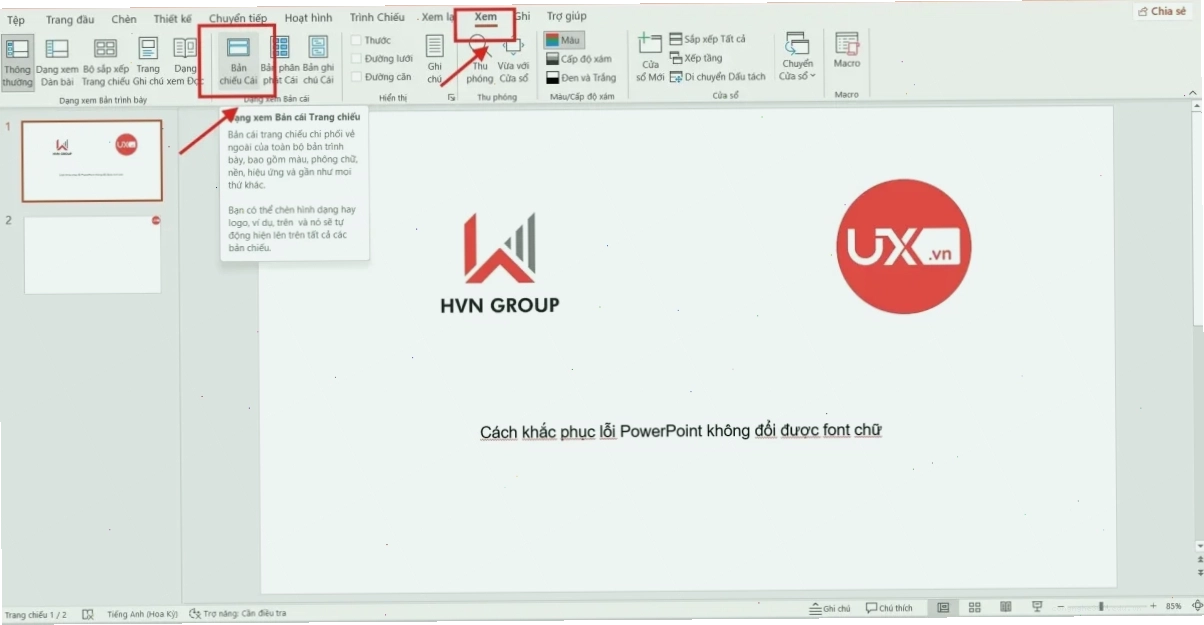Open Bản ghi chú Cái notes master
The height and width of the screenshot is (625, 1204).
coord(318,62)
